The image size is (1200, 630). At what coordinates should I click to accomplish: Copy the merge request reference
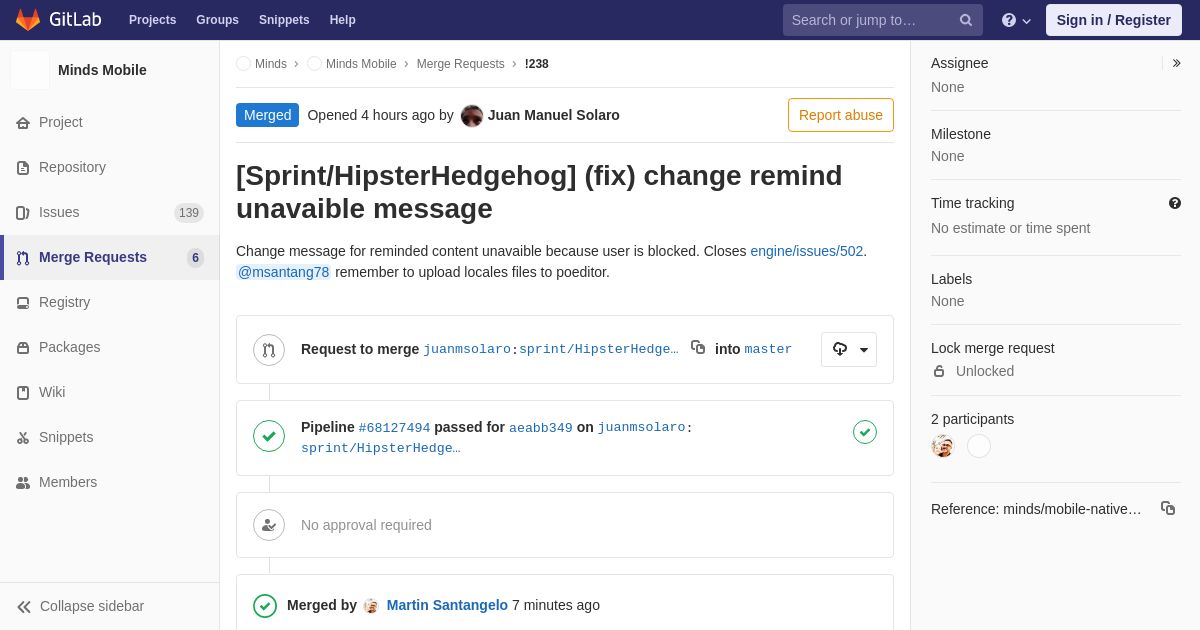point(1168,508)
